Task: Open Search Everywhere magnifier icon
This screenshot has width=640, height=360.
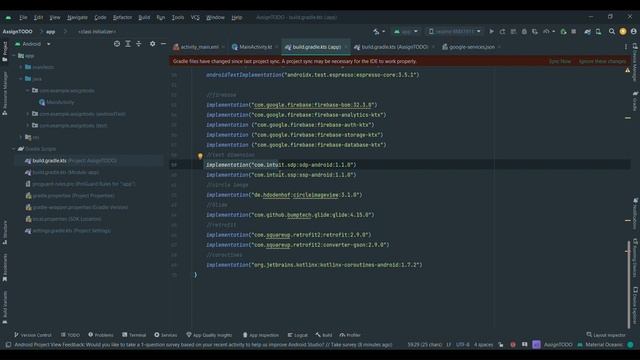Action: point(611,31)
